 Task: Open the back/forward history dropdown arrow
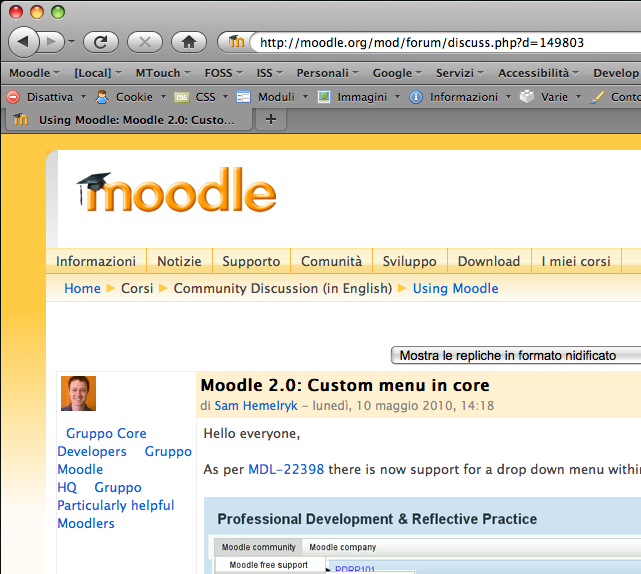pos(72,42)
